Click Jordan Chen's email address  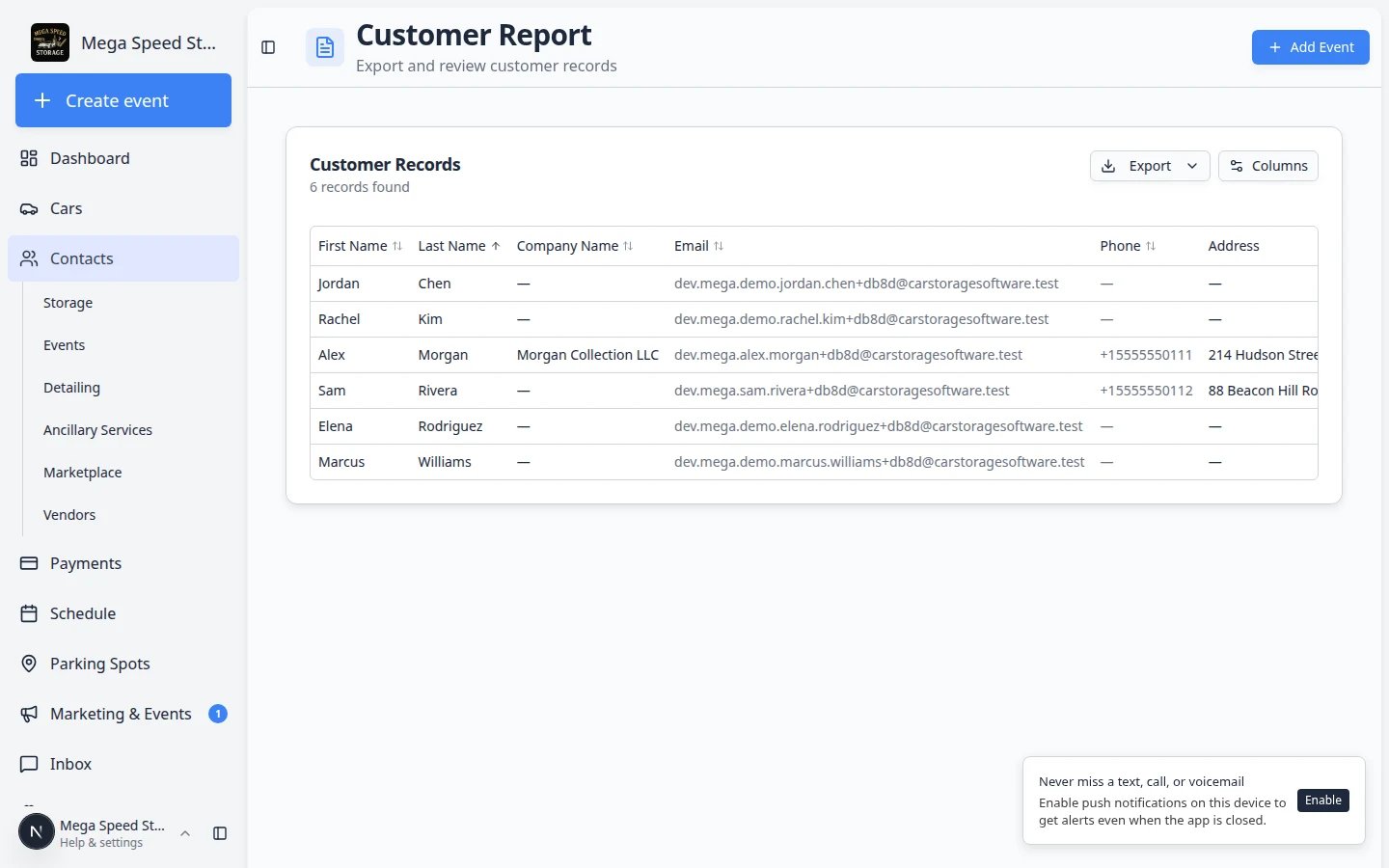866,284
